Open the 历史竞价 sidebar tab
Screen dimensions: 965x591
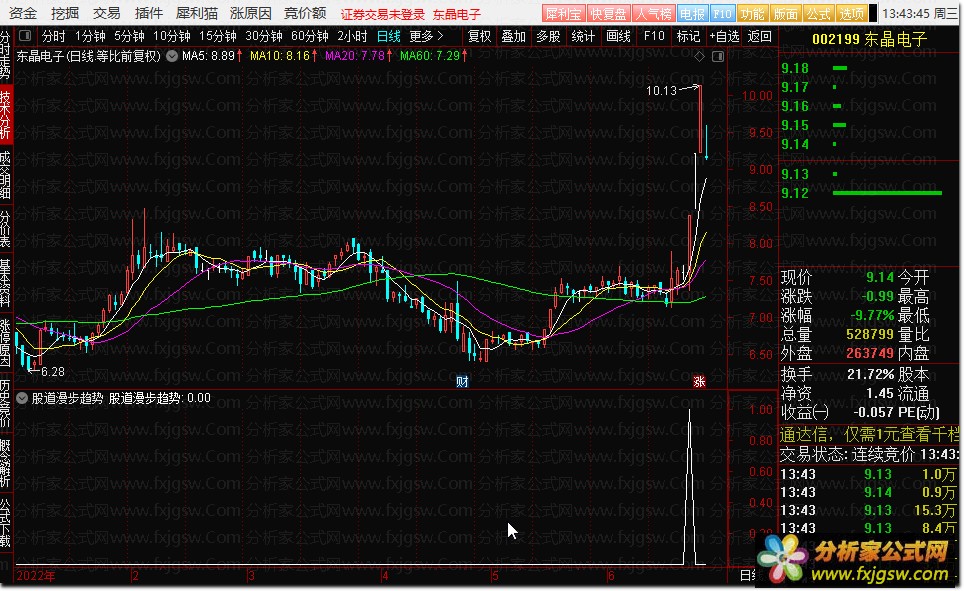click(6, 403)
